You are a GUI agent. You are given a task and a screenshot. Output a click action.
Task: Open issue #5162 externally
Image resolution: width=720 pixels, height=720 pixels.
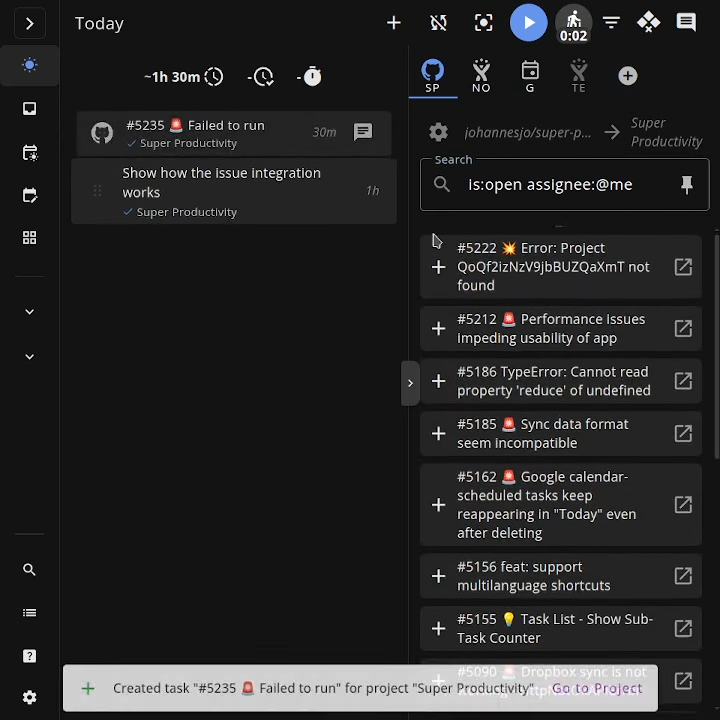683,505
